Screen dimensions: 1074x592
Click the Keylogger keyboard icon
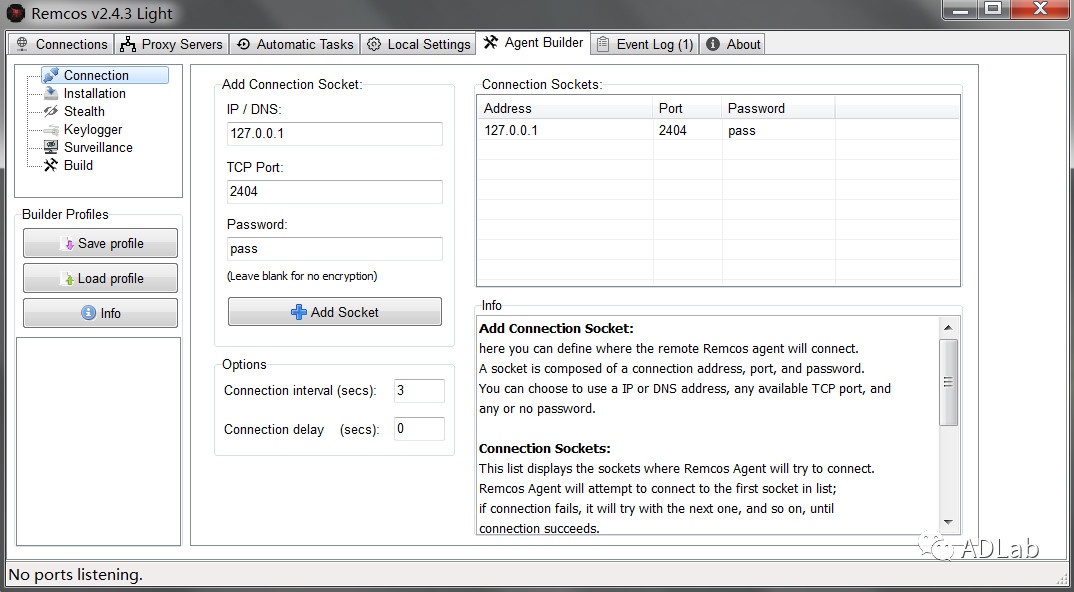[x=50, y=129]
